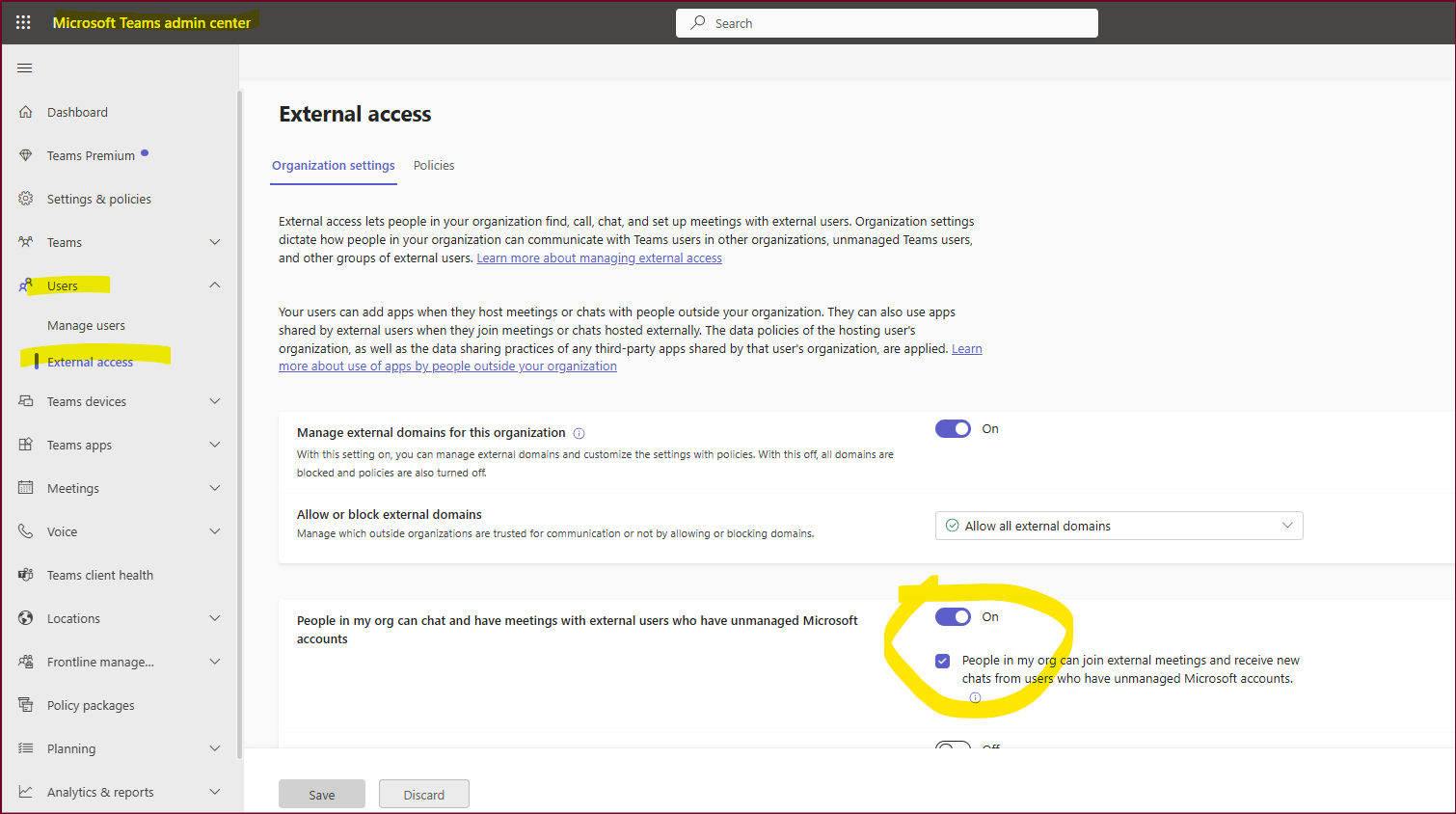1456x814 pixels.
Task: Click the Analytics & reports chart icon
Action: [x=26, y=792]
